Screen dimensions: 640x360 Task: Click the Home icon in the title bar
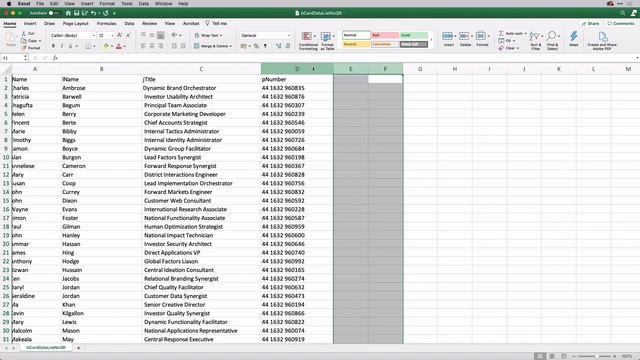tap(68, 13)
